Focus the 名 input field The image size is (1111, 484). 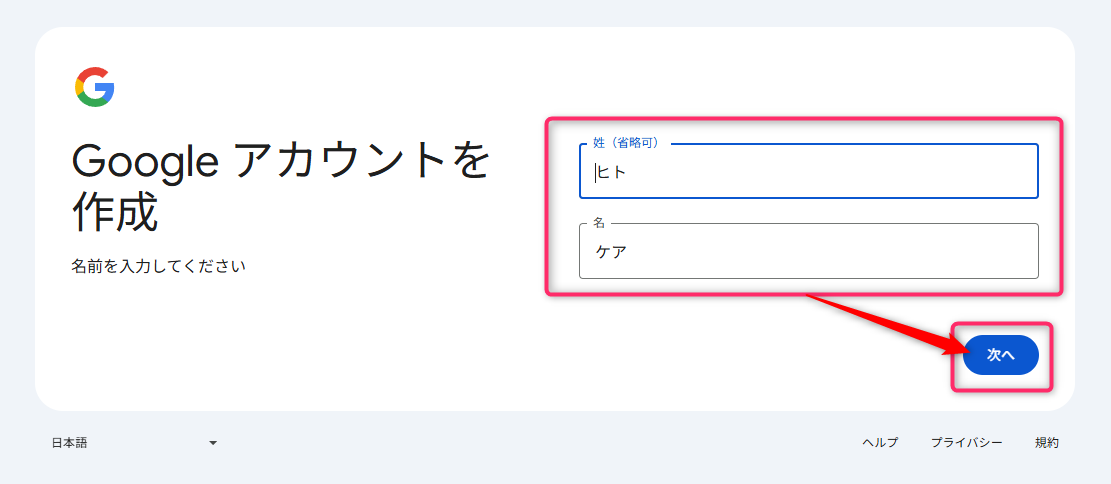tap(808, 251)
